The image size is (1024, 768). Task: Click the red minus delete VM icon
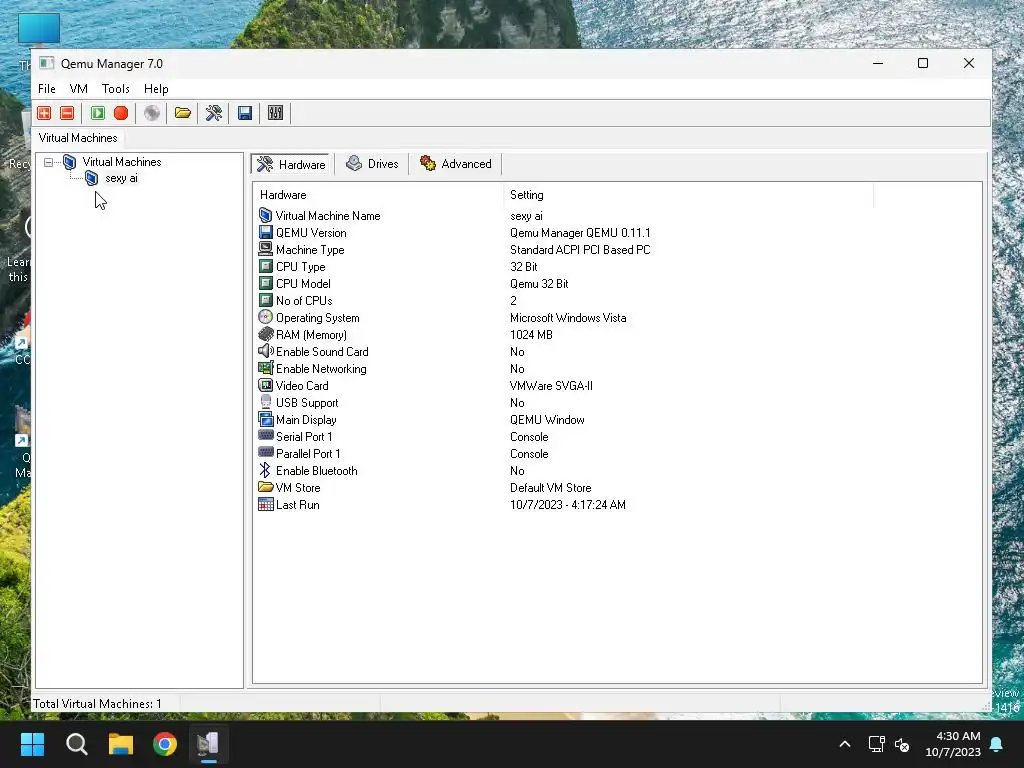coord(67,113)
